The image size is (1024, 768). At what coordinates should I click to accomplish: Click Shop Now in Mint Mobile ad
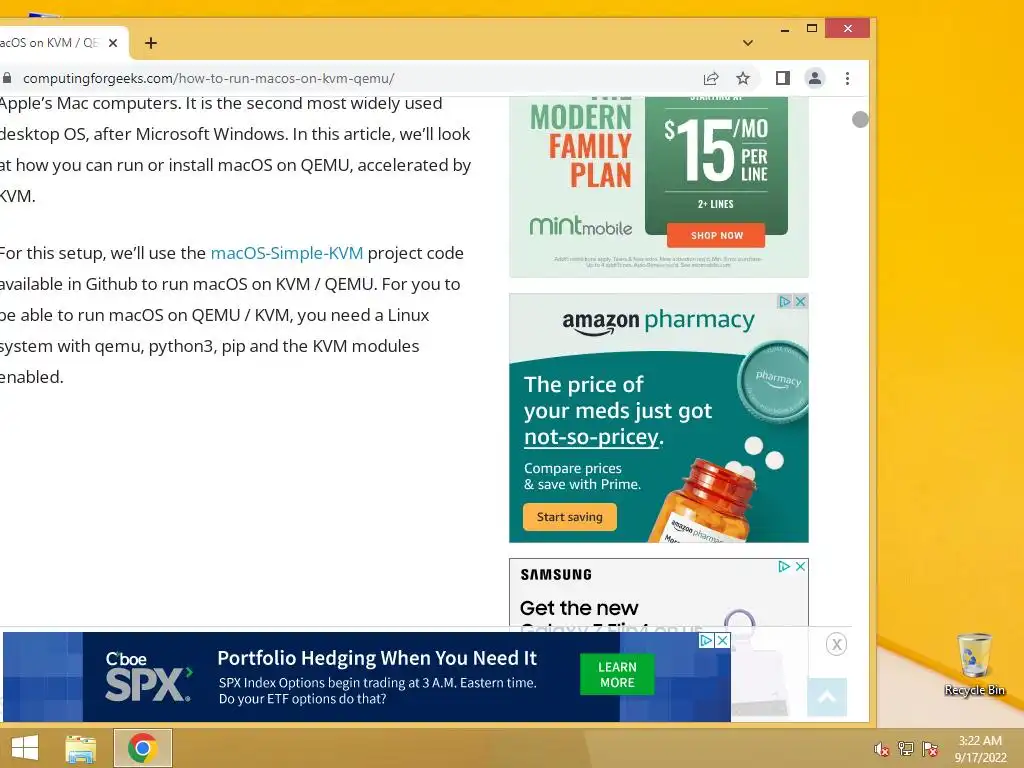[x=716, y=235]
